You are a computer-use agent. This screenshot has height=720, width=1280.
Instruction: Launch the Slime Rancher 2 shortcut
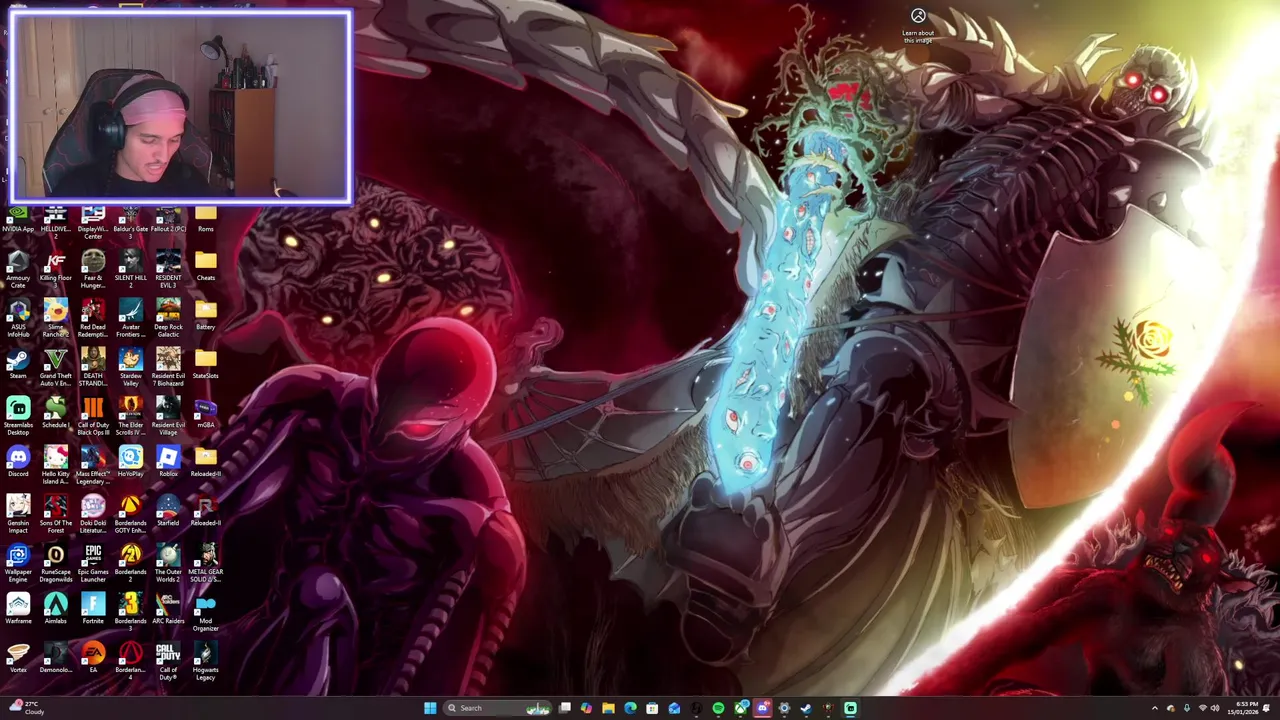click(55, 319)
